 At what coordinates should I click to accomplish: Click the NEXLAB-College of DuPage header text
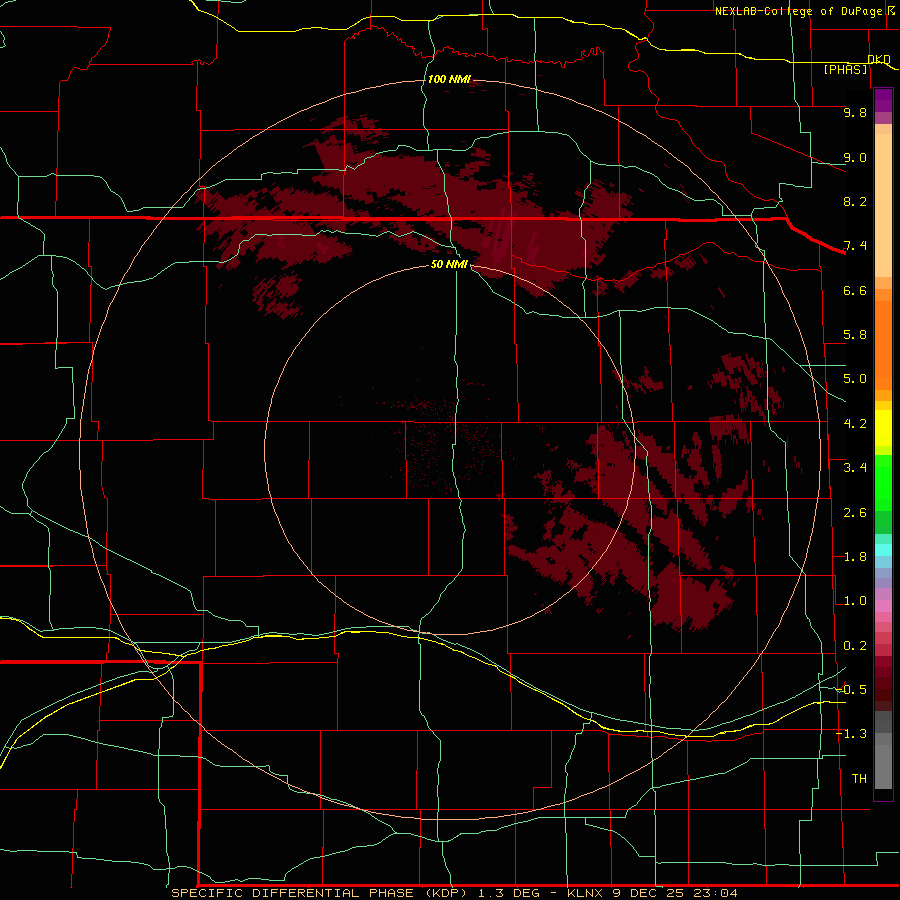[x=798, y=11]
